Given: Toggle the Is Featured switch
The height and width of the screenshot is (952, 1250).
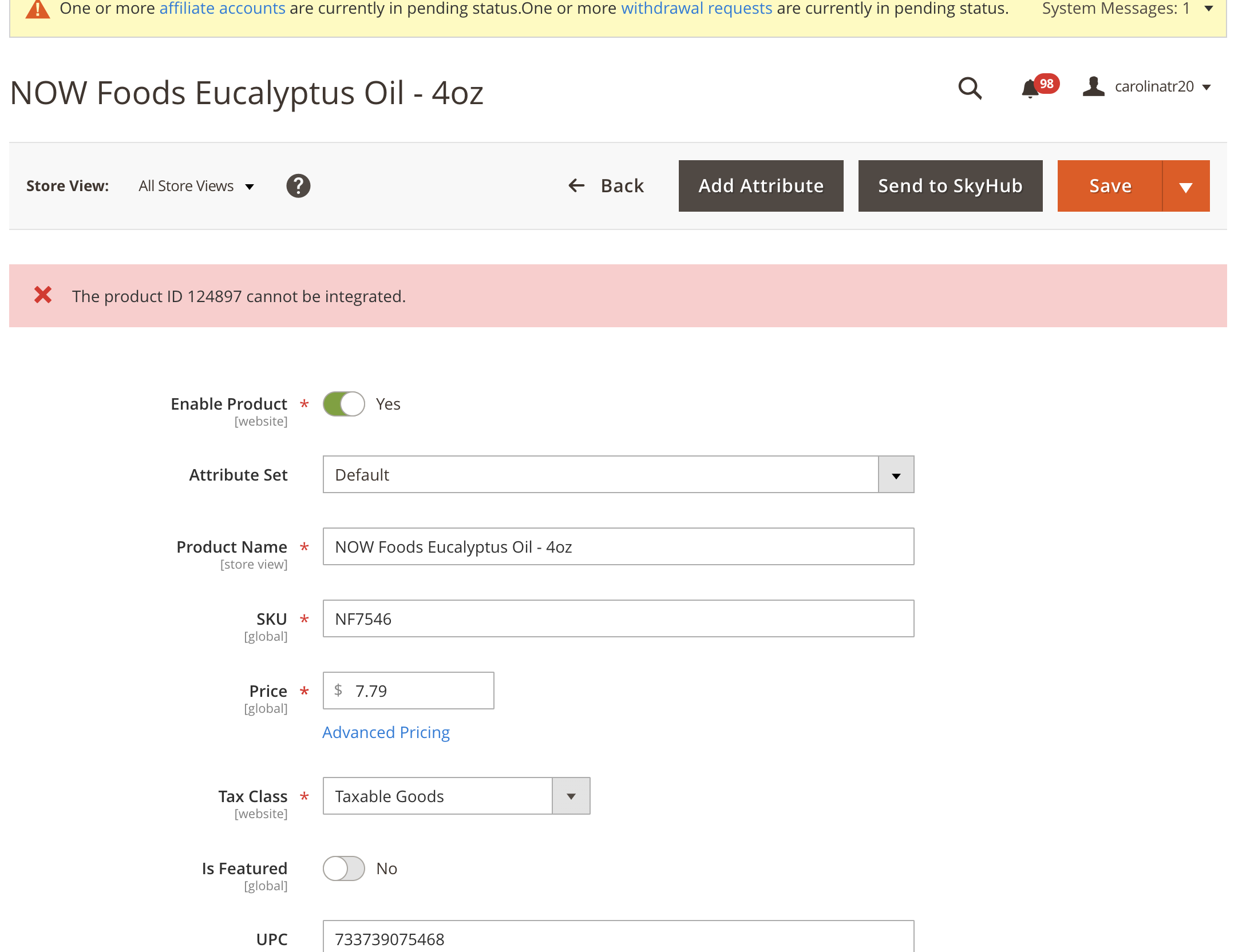Looking at the screenshot, I should point(344,868).
